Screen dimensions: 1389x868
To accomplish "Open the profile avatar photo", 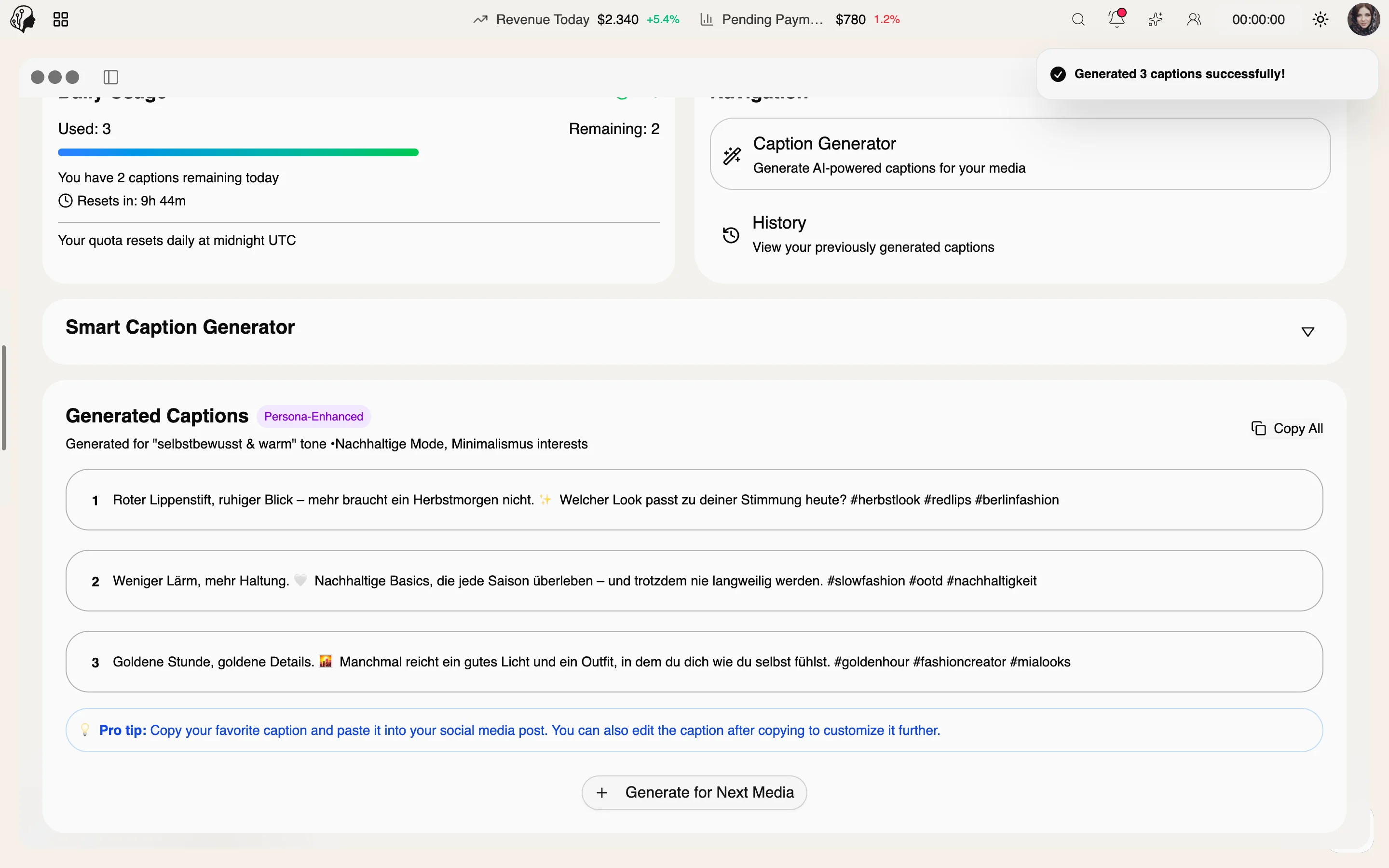I will 1364,19.
